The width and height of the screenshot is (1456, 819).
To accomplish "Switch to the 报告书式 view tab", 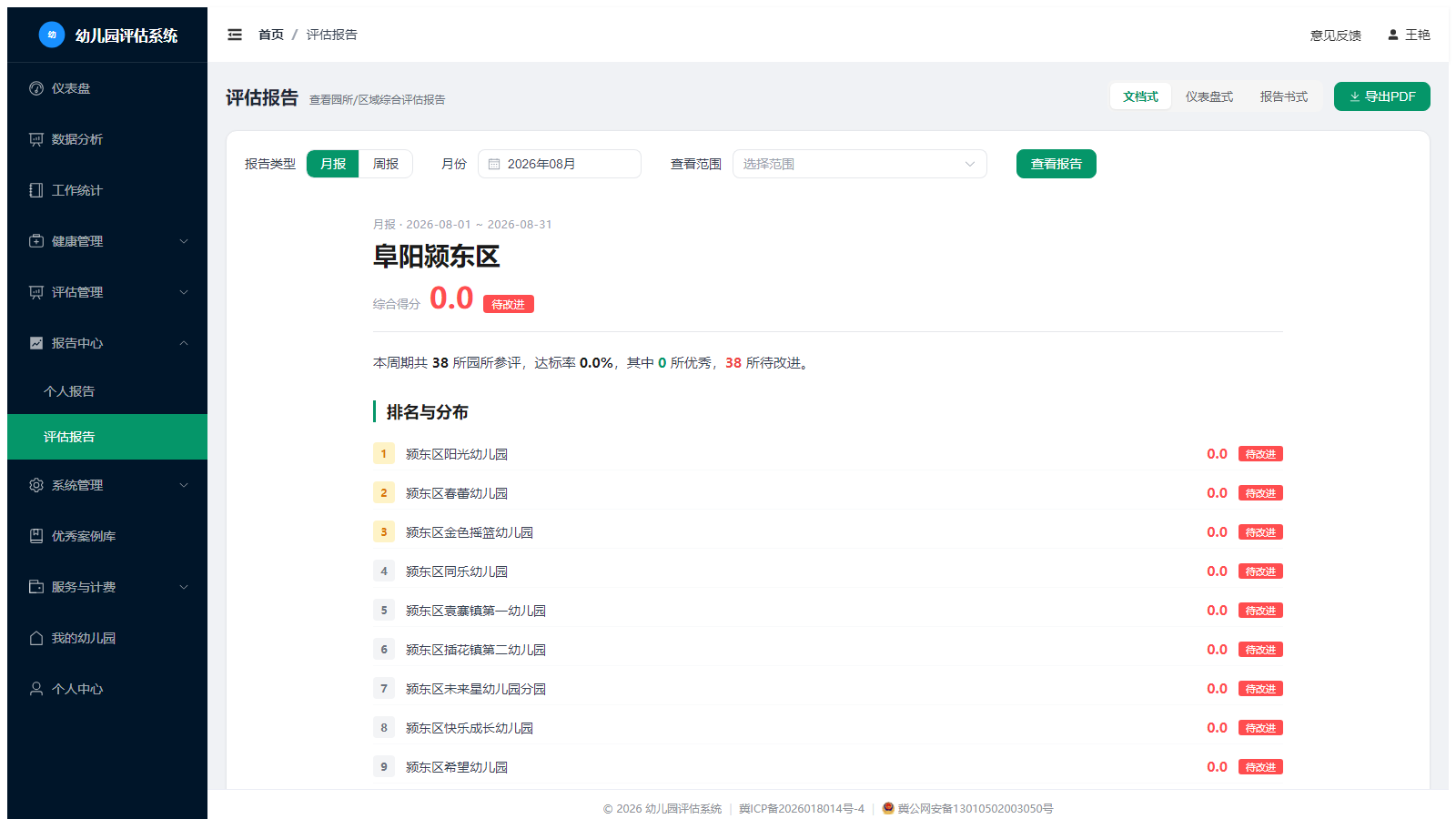I will 1284,96.
